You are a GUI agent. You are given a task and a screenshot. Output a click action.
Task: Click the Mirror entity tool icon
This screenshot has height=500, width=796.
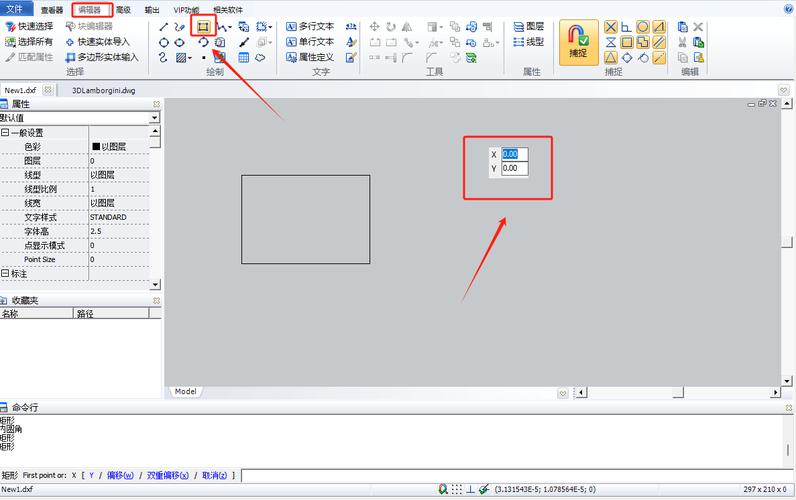(x=407, y=26)
